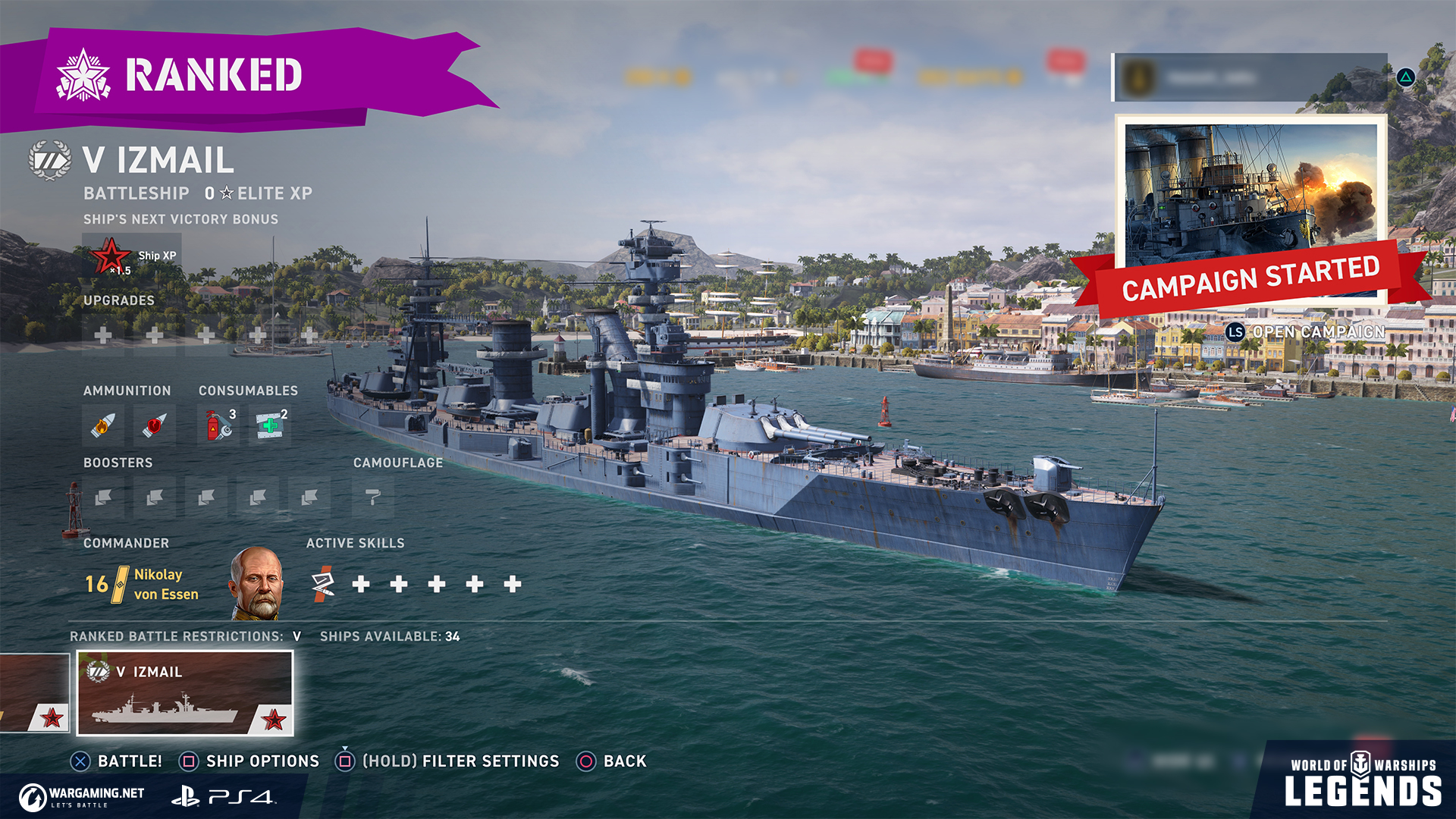
Task: Select the partially visible previous ship card
Action: pyautogui.click(x=34, y=693)
